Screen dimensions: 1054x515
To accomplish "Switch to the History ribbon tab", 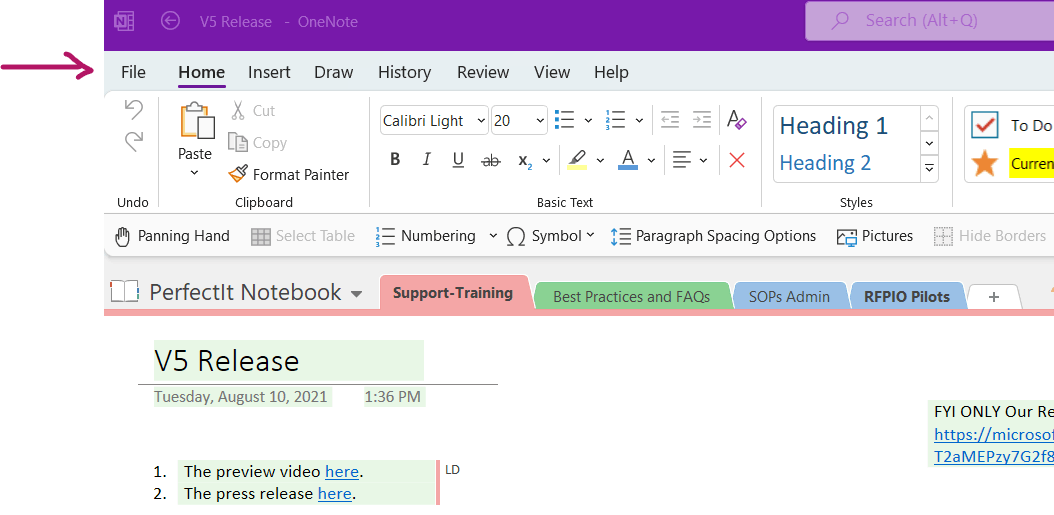I will click(405, 72).
